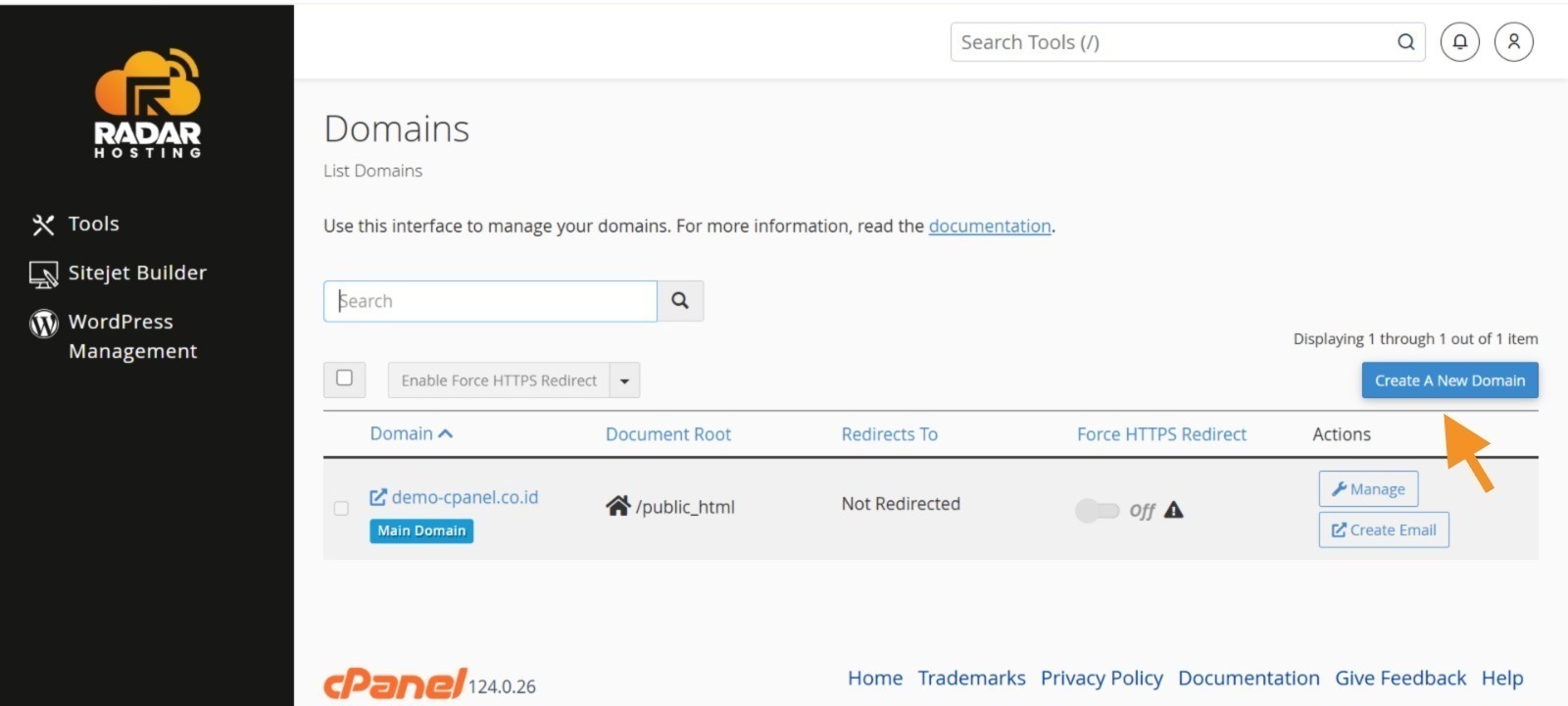Click the Tools wrench icon
Image resolution: width=1568 pixels, height=706 pixels.
(43, 225)
